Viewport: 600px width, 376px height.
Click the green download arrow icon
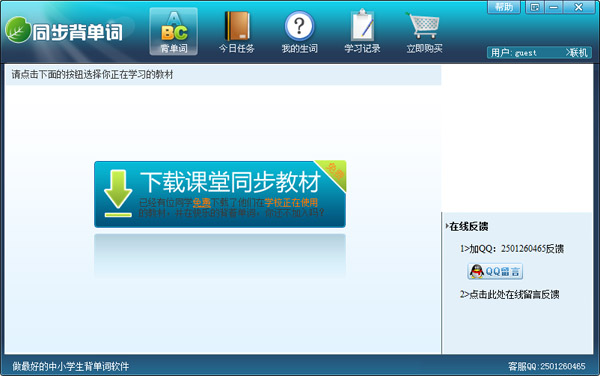click(118, 194)
